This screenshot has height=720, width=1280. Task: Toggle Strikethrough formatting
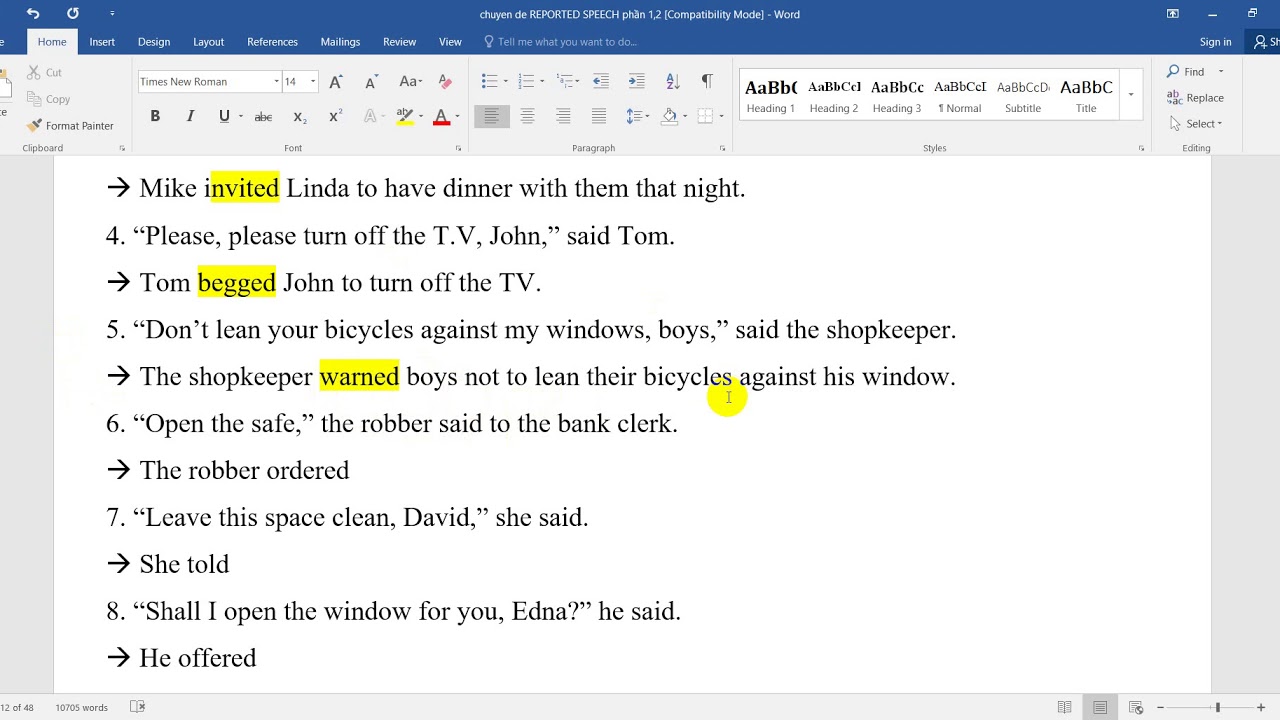point(263,117)
